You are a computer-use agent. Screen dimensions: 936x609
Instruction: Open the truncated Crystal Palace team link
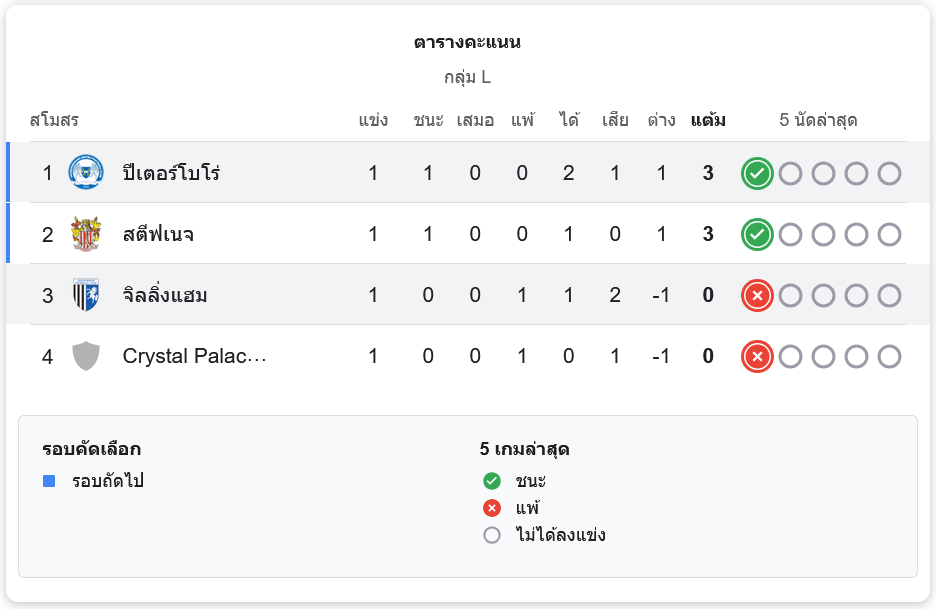coord(194,356)
